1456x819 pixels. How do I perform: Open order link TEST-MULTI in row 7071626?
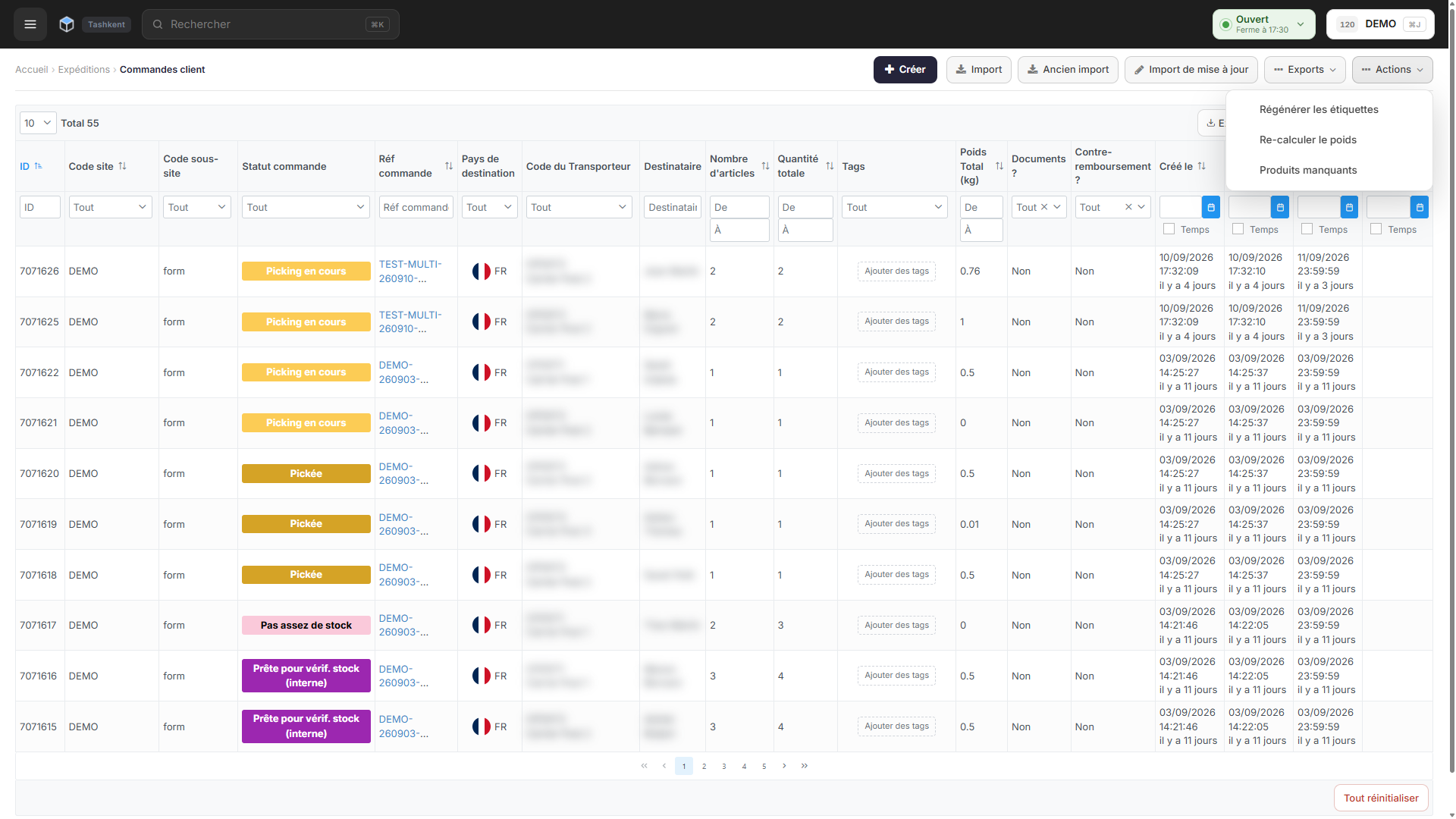point(410,271)
